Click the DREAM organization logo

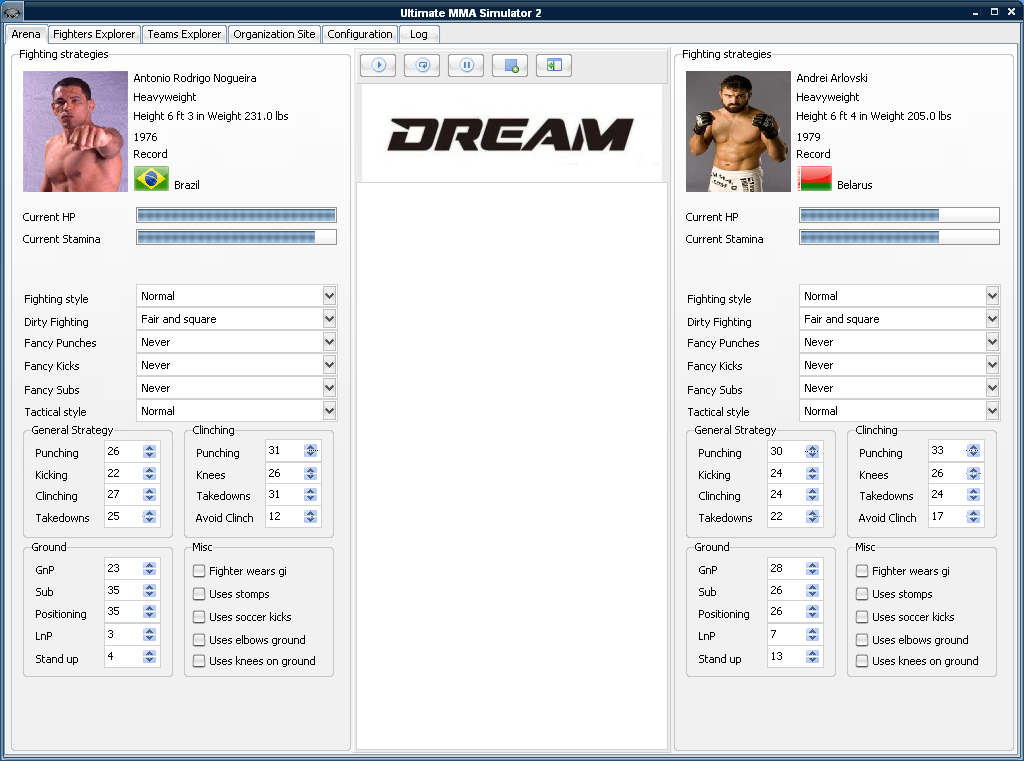coord(511,135)
